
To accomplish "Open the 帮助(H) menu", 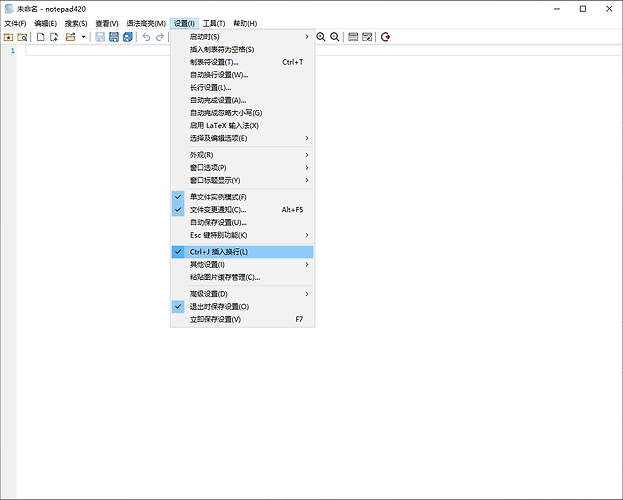I will (245, 23).
